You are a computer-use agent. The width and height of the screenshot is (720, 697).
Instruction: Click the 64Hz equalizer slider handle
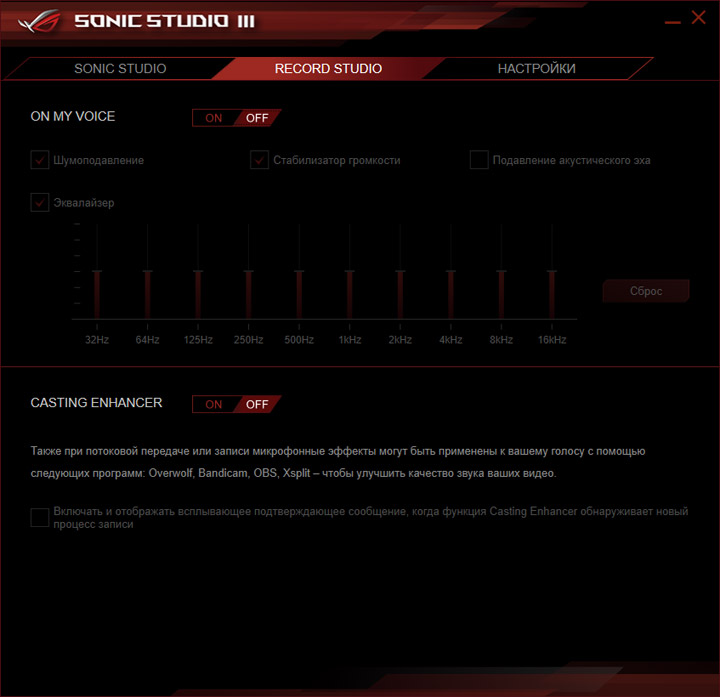pos(147,272)
